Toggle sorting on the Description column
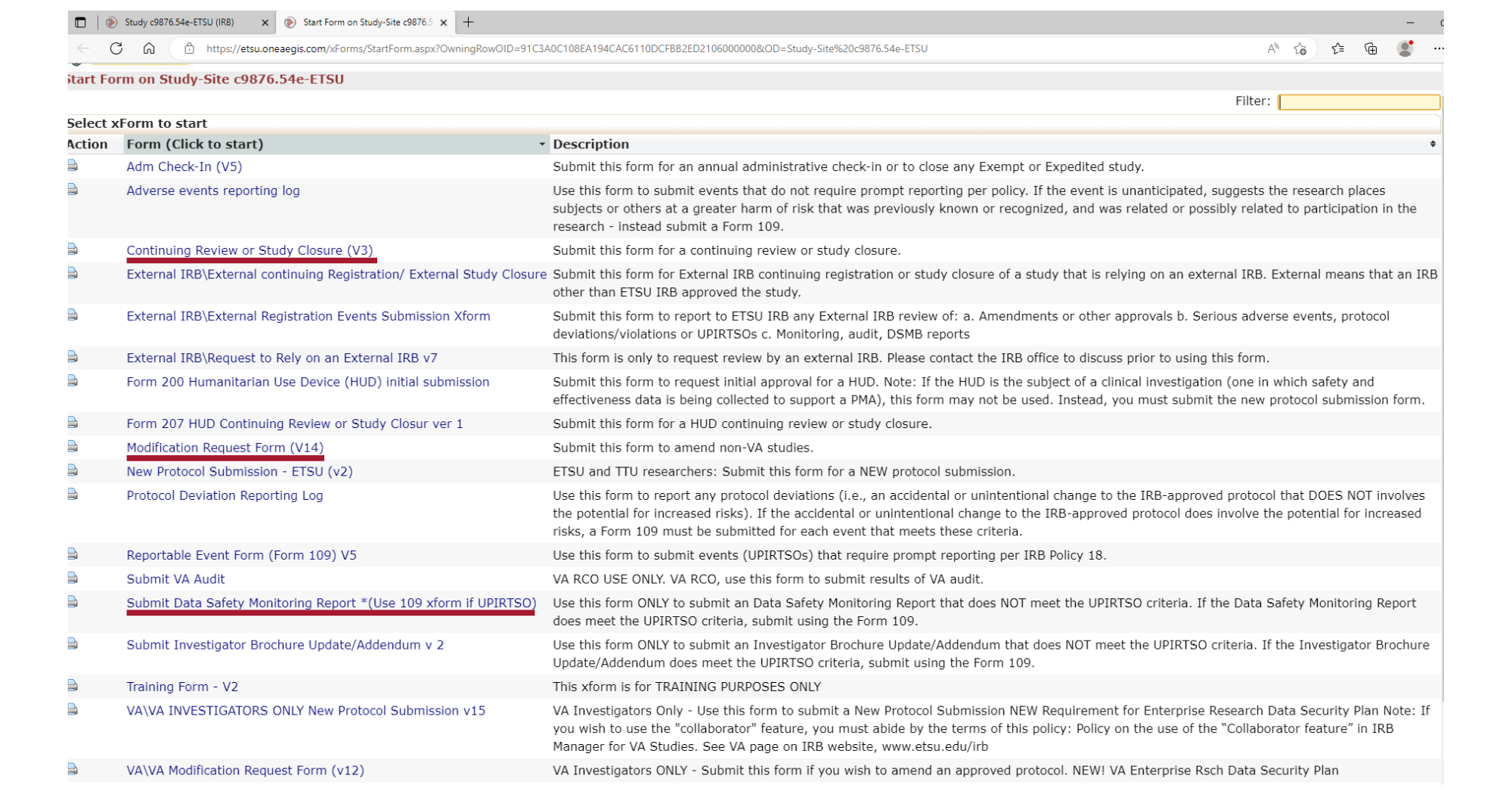This screenshot has height=794, width=1512. [x=1432, y=144]
